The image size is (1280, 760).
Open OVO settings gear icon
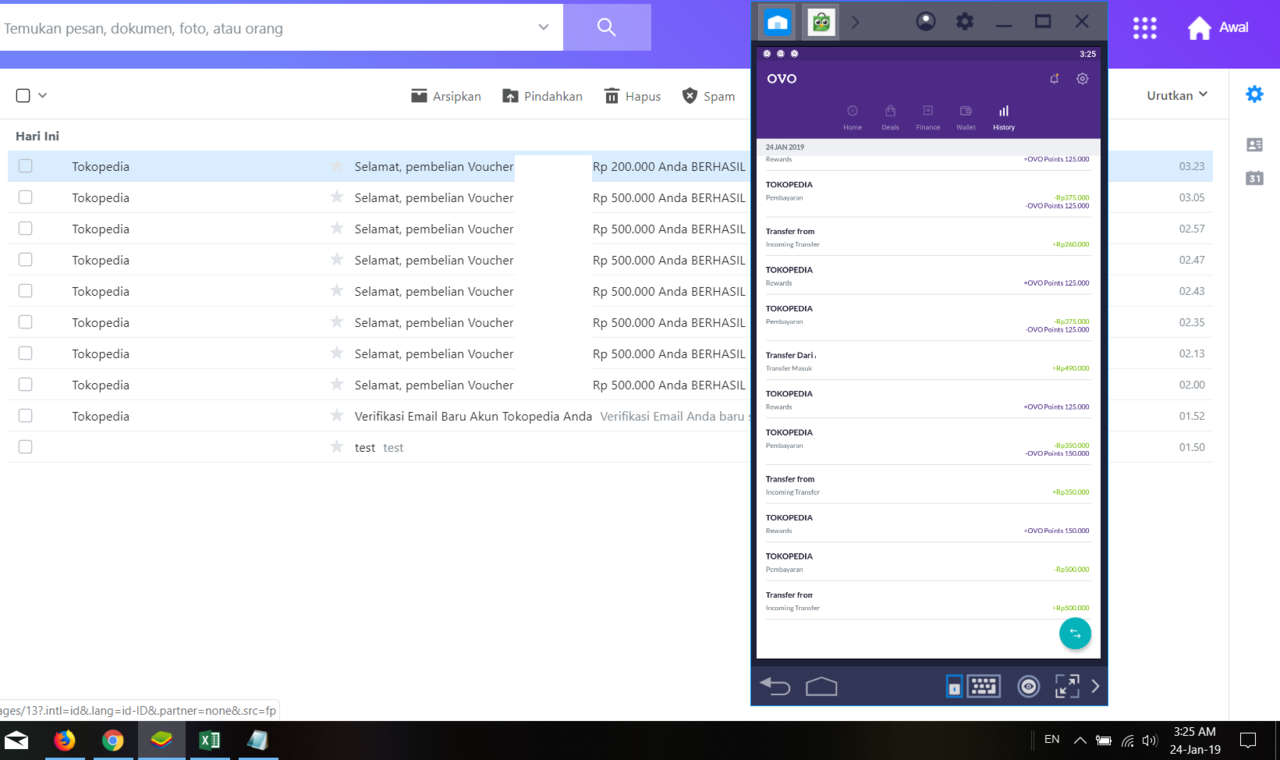1082,79
